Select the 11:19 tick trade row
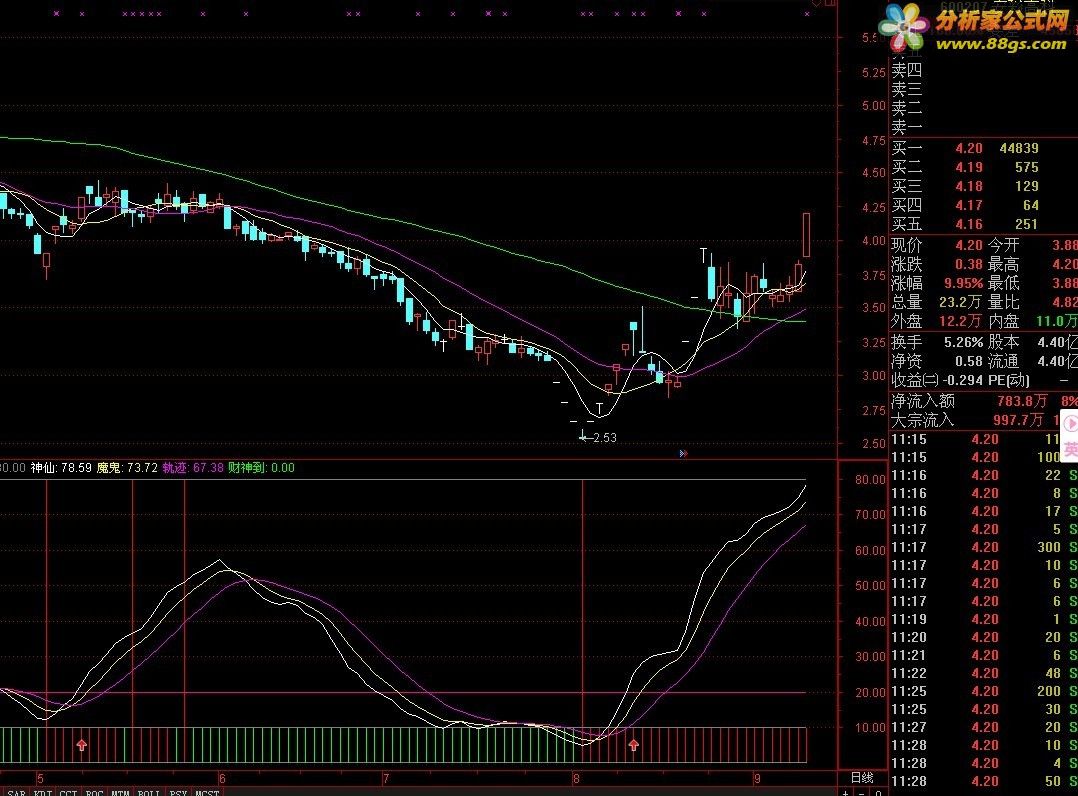Image resolution: width=1078 pixels, height=796 pixels. pos(984,619)
